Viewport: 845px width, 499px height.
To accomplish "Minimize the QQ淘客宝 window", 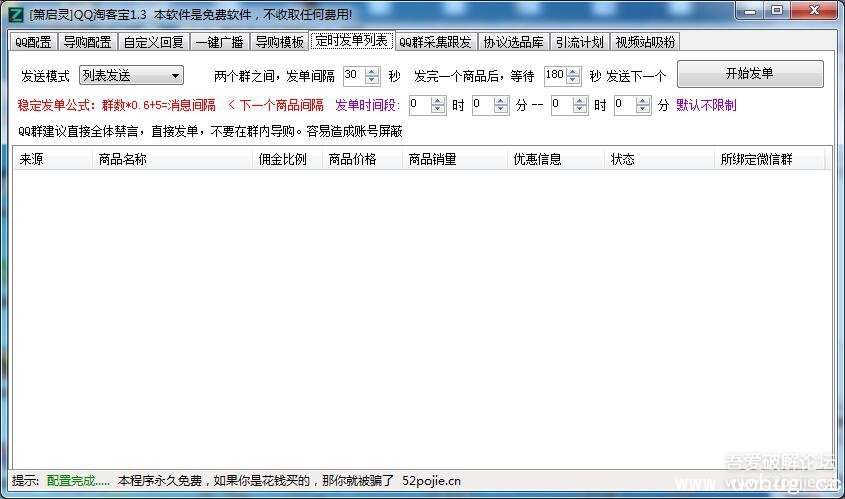I will (750, 11).
